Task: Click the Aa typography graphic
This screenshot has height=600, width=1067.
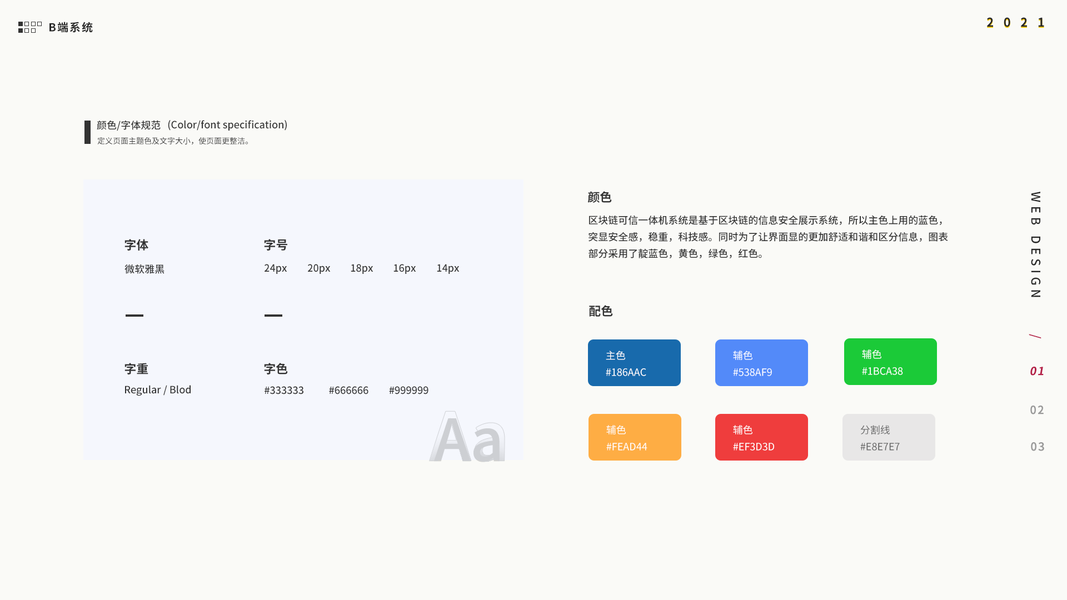Action: [467, 437]
